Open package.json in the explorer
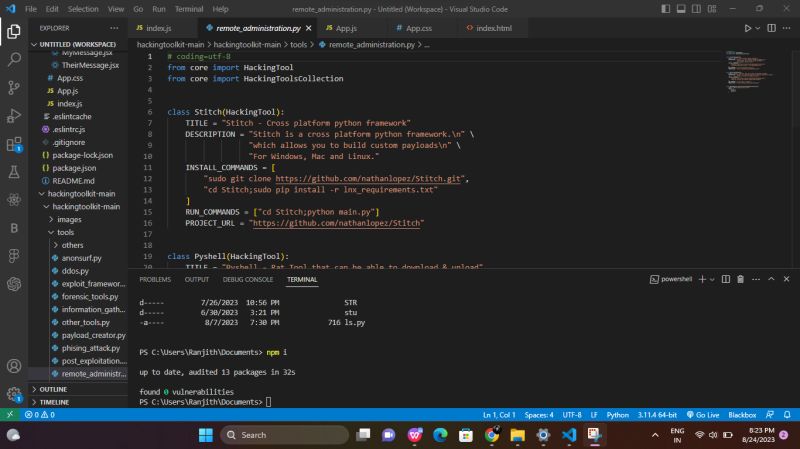 tap(74, 168)
